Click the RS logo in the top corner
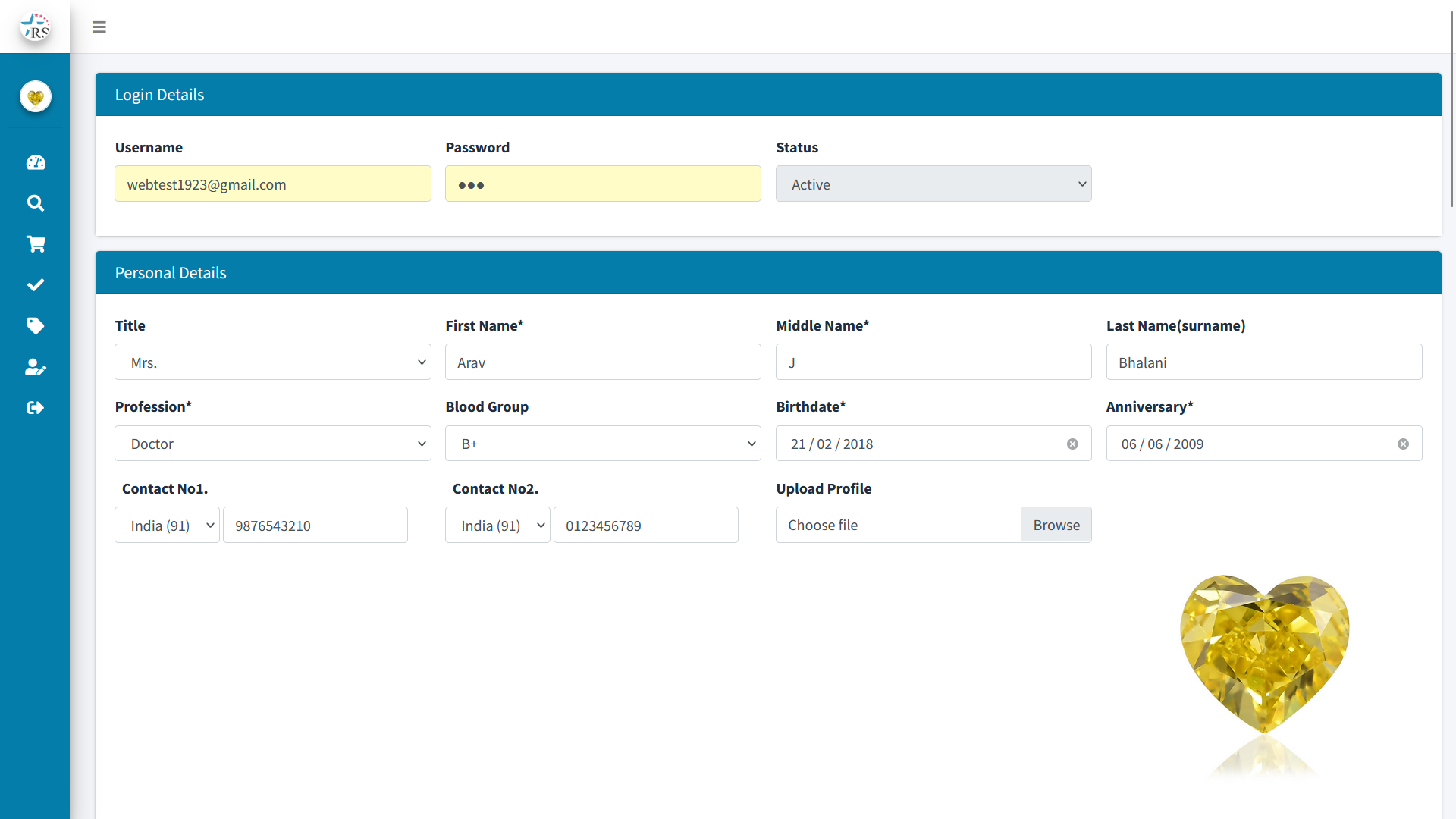The height and width of the screenshot is (819, 1456). (35, 27)
